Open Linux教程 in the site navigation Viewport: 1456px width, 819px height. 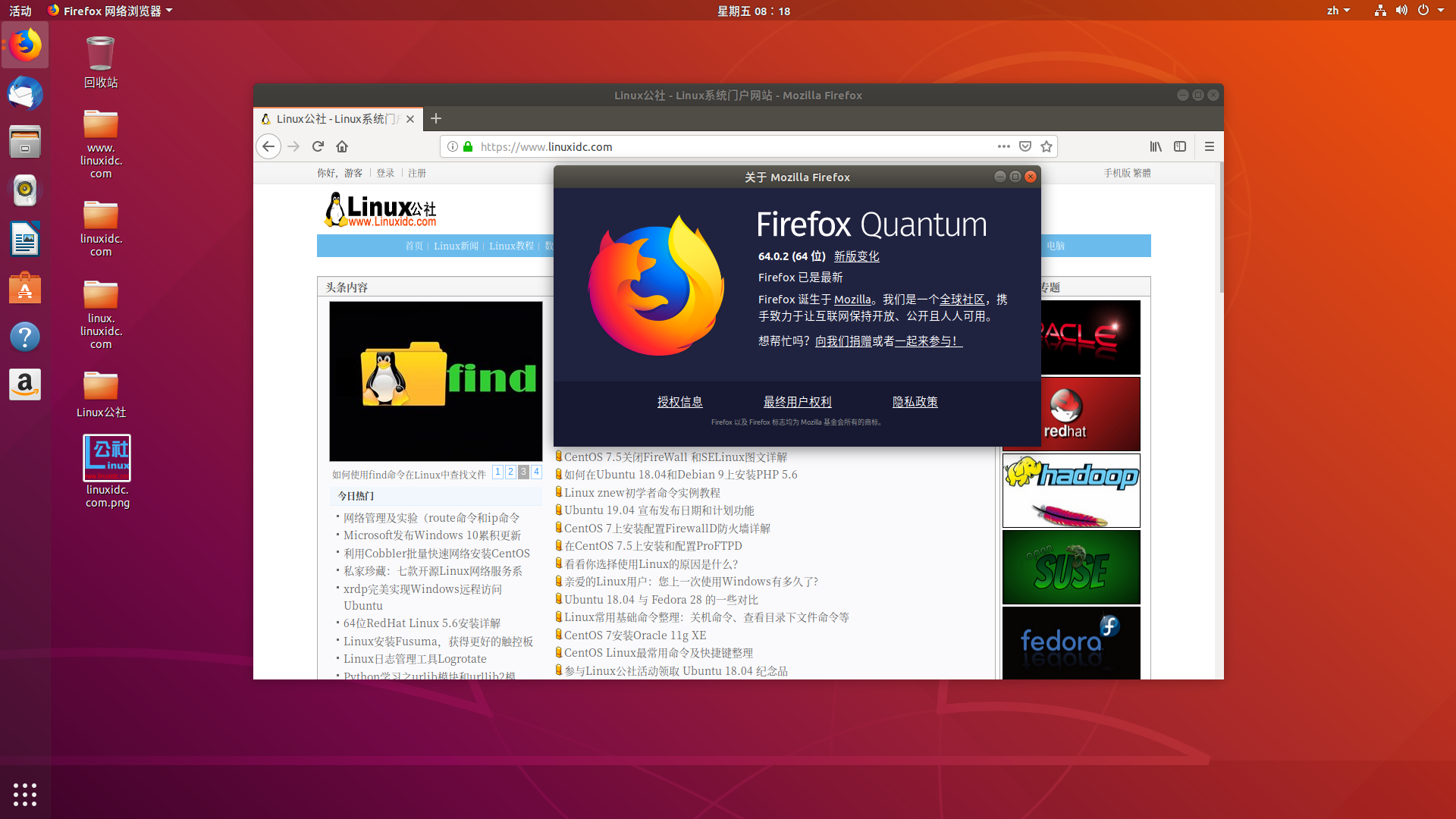tap(512, 246)
